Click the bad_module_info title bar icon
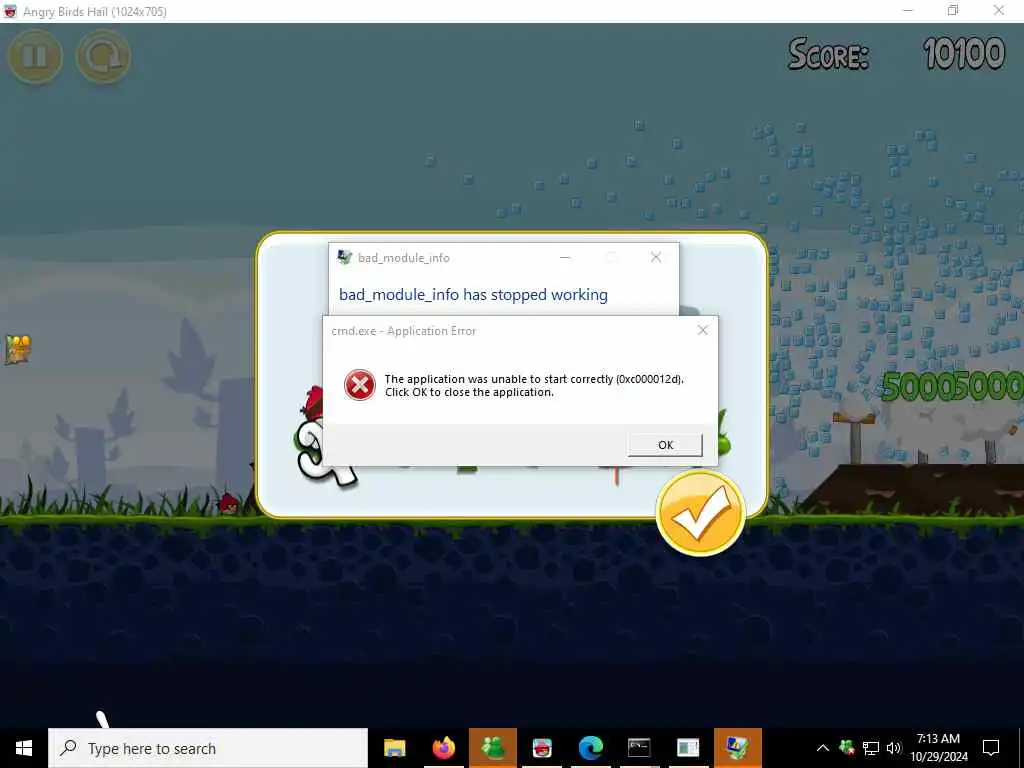The image size is (1024, 768). pos(345,257)
